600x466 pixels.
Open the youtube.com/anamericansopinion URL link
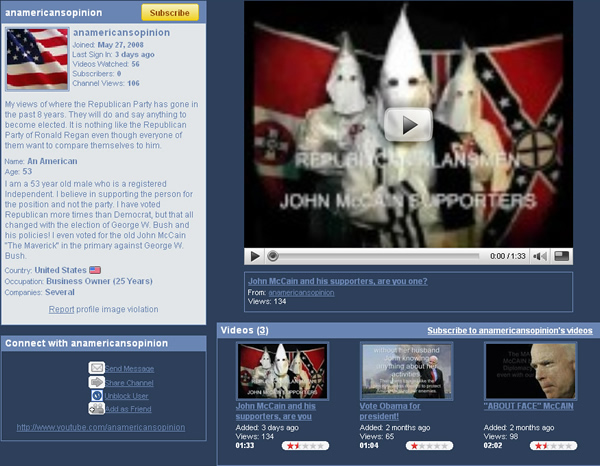pyautogui.click(x=101, y=427)
